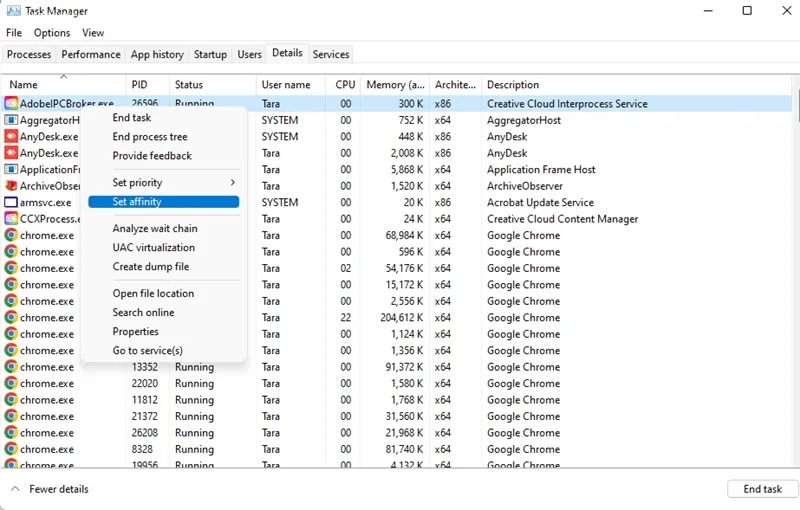Click the armsvc.exe process icon

click(x=11, y=202)
